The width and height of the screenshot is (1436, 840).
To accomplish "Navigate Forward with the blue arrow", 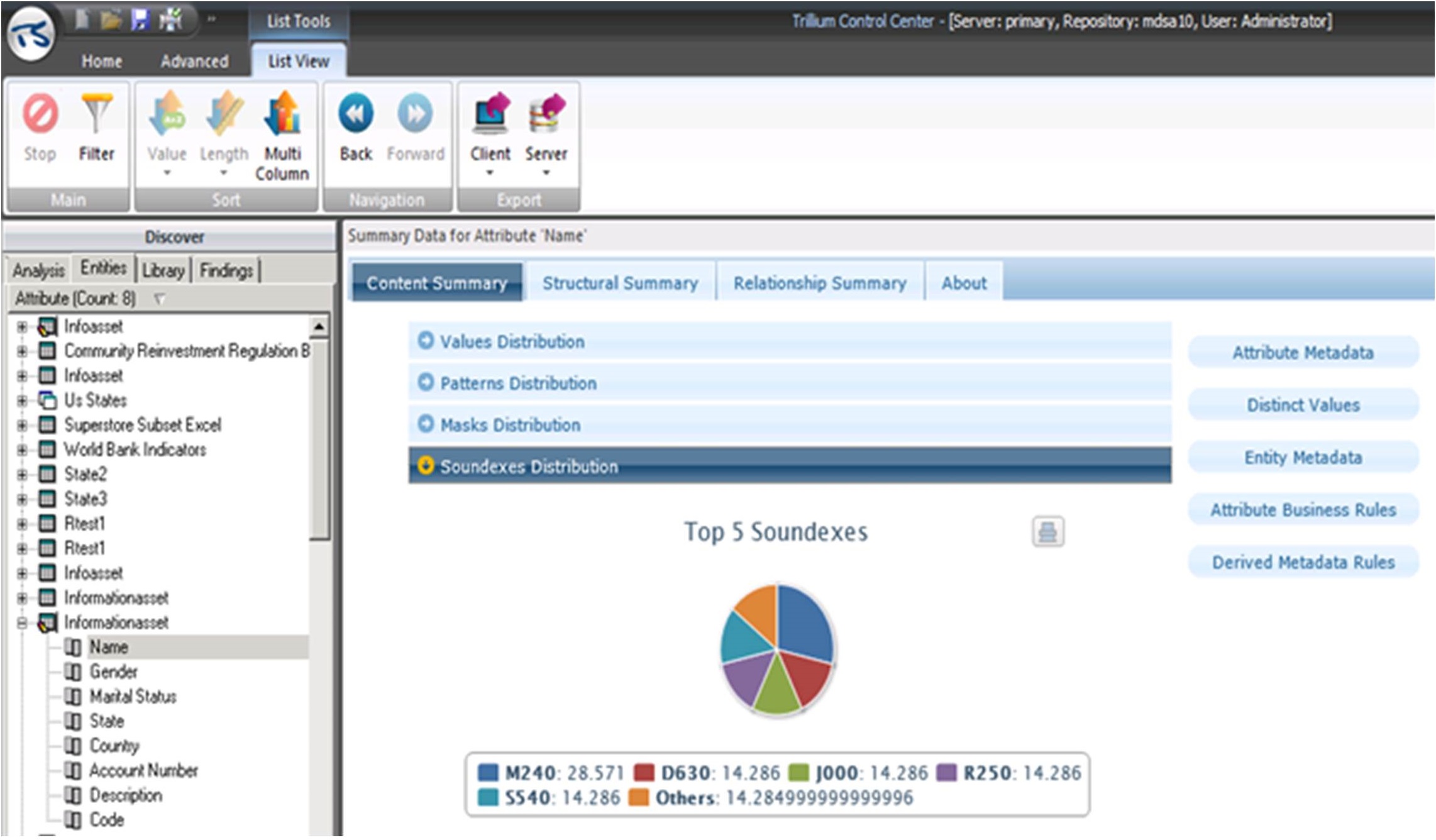I will point(415,113).
